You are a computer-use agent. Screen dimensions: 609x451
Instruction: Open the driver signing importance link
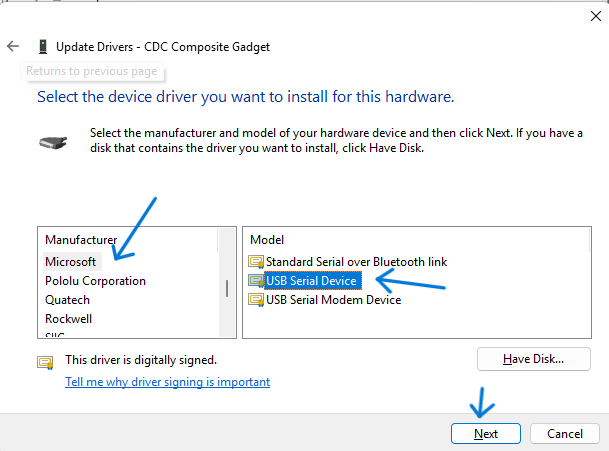(167, 382)
